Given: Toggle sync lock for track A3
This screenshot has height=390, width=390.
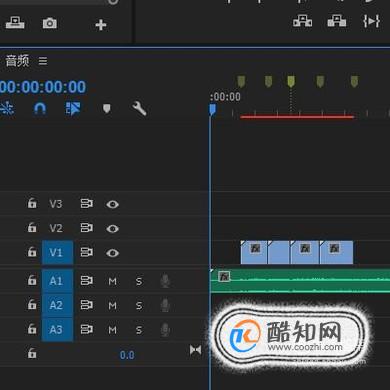Looking at the screenshot, I should [x=87, y=329].
